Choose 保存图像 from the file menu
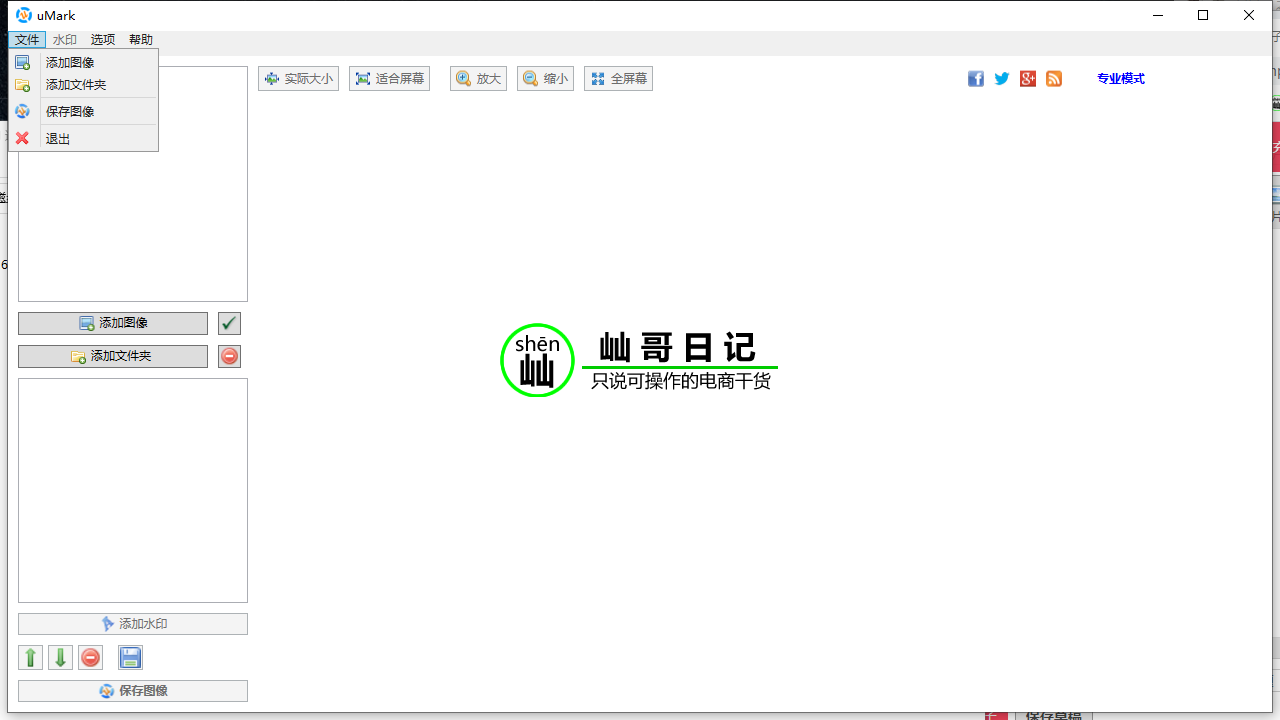 pyautogui.click(x=84, y=111)
